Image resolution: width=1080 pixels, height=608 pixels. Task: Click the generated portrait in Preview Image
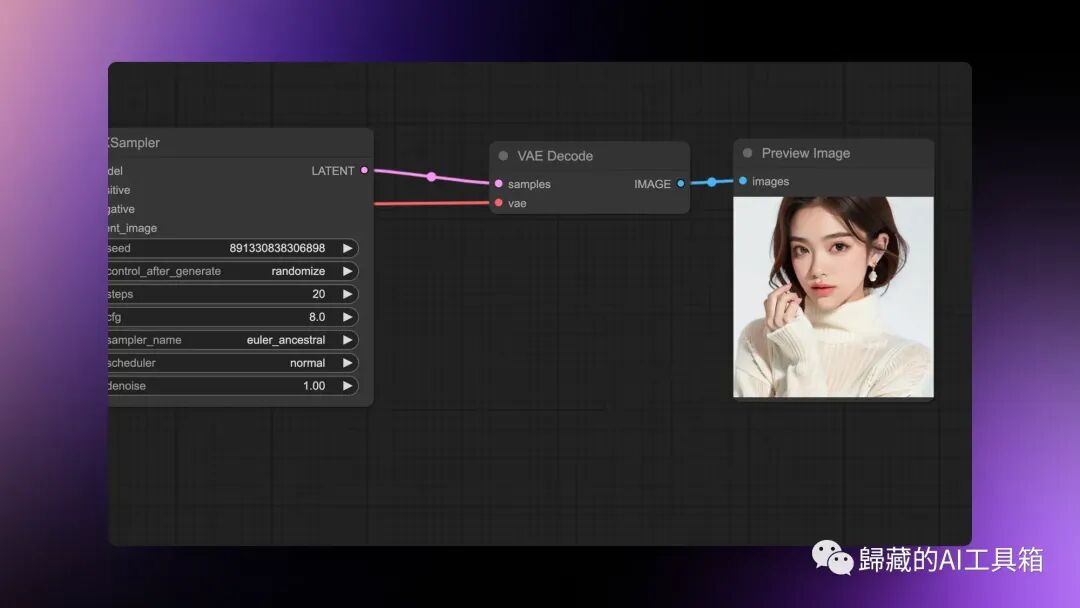[833, 297]
